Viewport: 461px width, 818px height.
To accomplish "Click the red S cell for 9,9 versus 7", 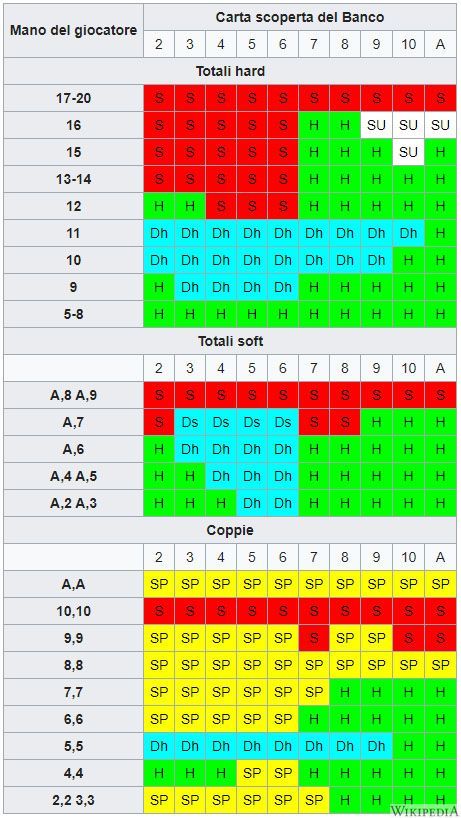I will [314, 638].
